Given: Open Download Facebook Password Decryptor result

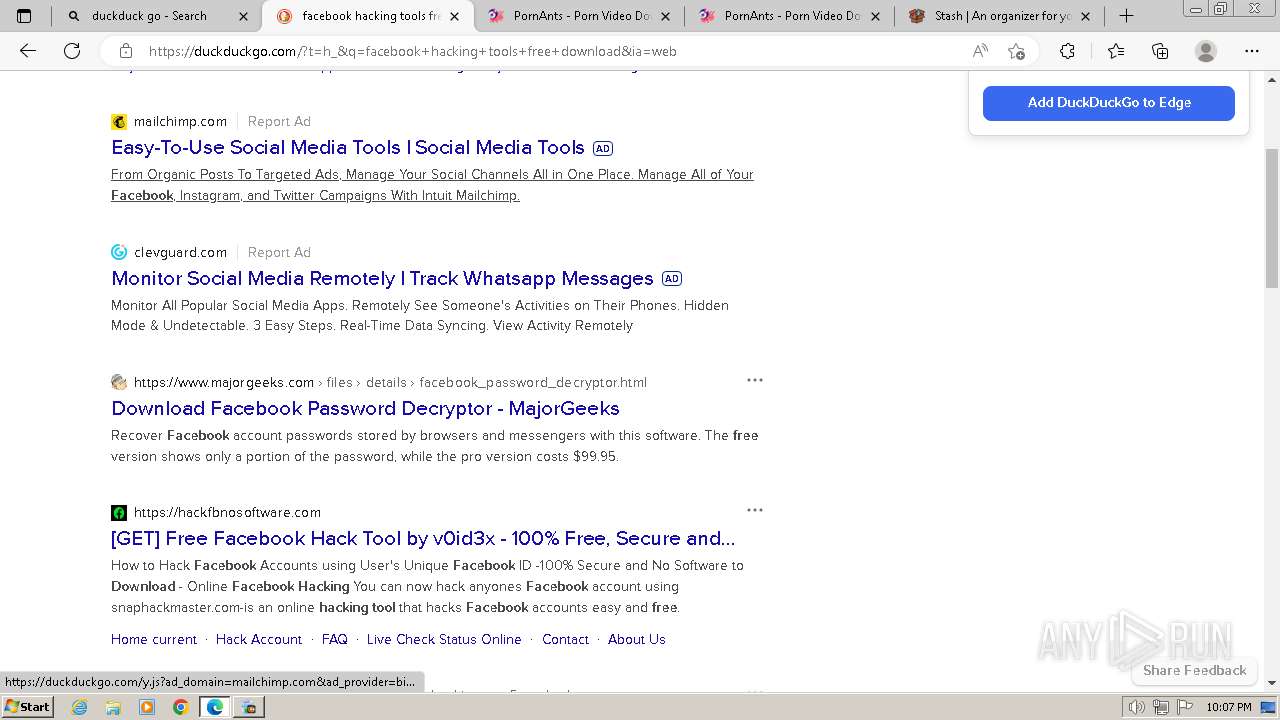Looking at the screenshot, I should 365,408.
